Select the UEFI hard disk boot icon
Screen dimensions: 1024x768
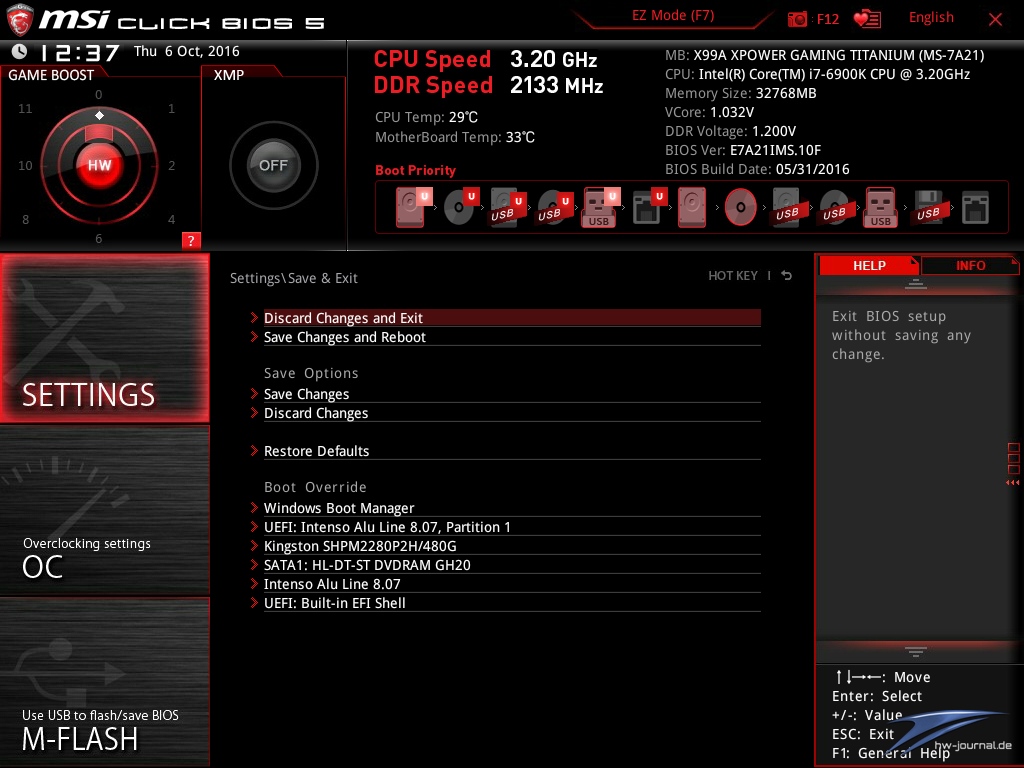[x=412, y=207]
